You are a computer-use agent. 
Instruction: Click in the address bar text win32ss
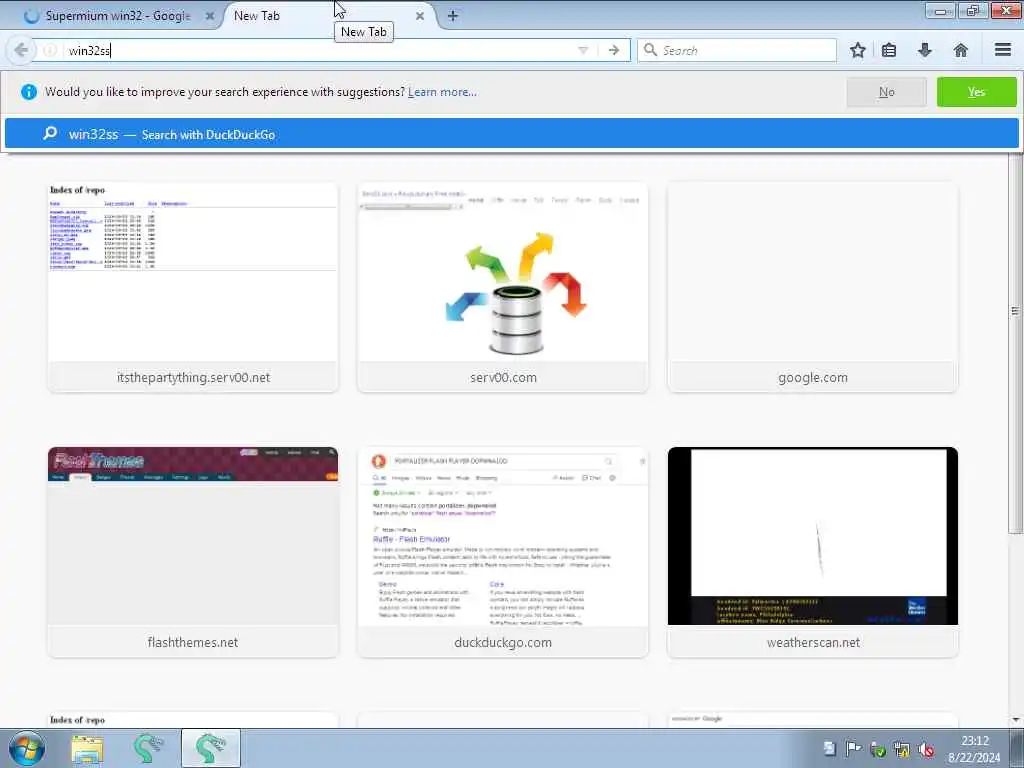coord(89,50)
